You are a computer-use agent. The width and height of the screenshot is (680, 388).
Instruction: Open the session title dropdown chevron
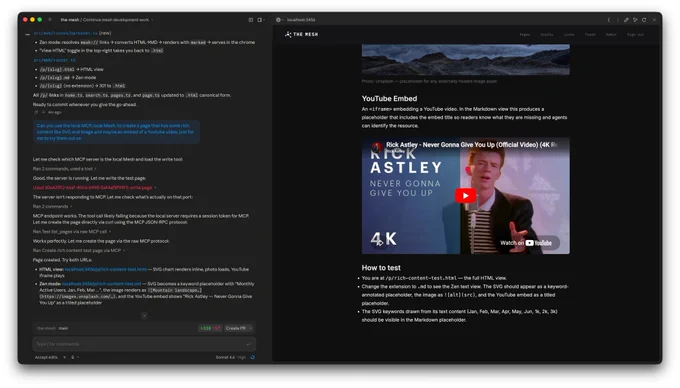point(152,20)
